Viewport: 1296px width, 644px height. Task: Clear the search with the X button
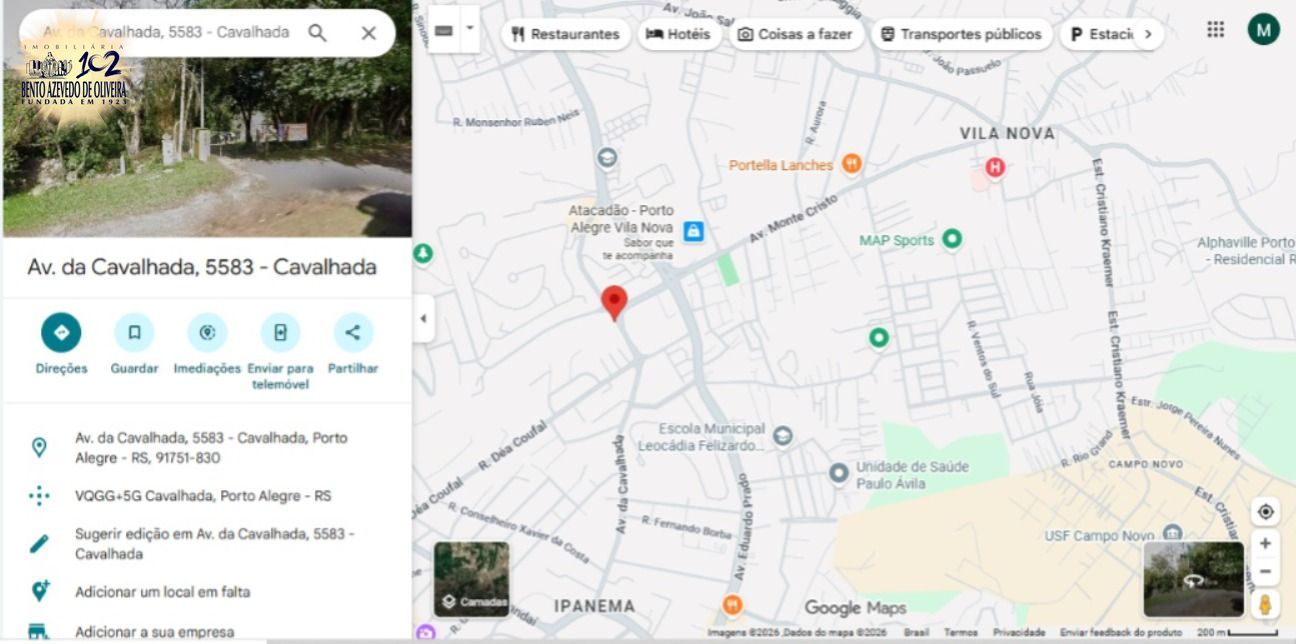point(368,33)
